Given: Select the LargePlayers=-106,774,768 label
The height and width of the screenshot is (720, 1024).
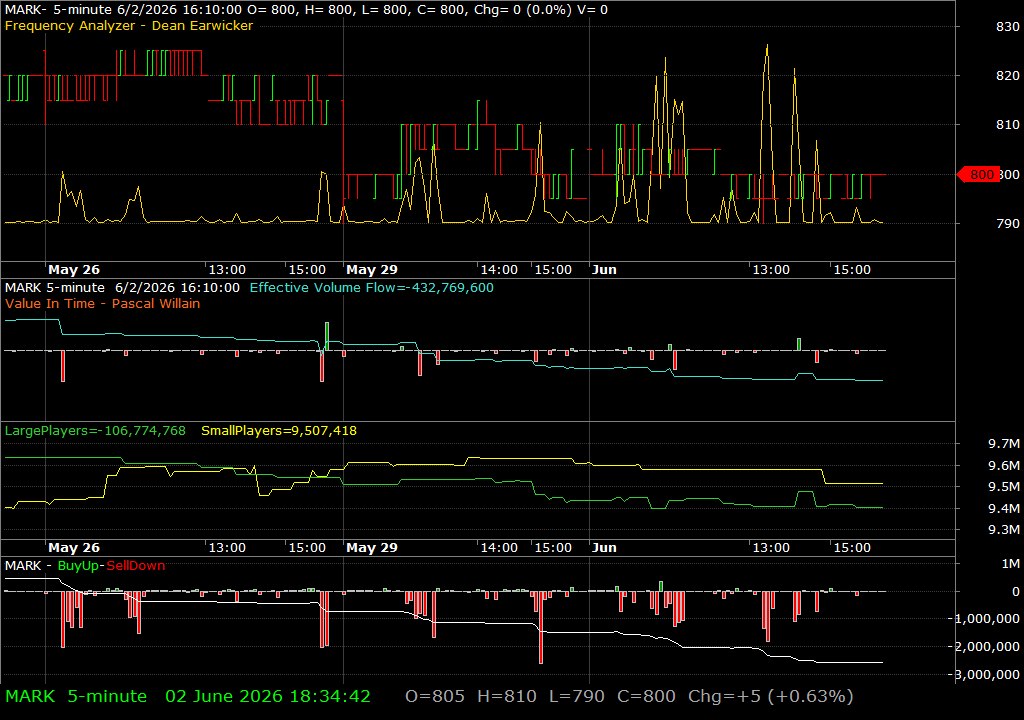Looking at the screenshot, I should pos(95,431).
